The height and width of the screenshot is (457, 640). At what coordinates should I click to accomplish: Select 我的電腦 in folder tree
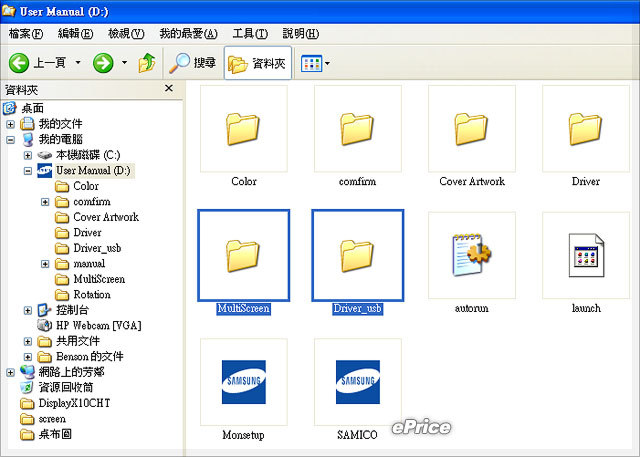[x=60, y=139]
